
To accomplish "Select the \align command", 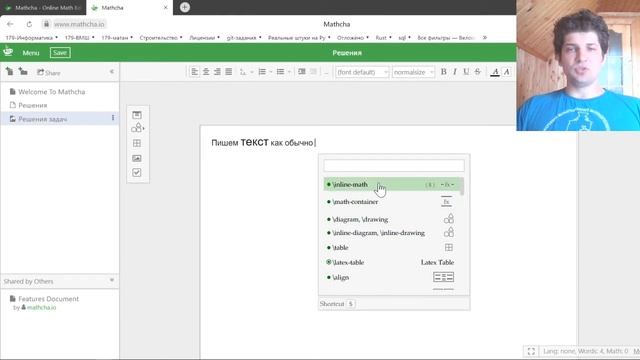I will (x=392, y=278).
